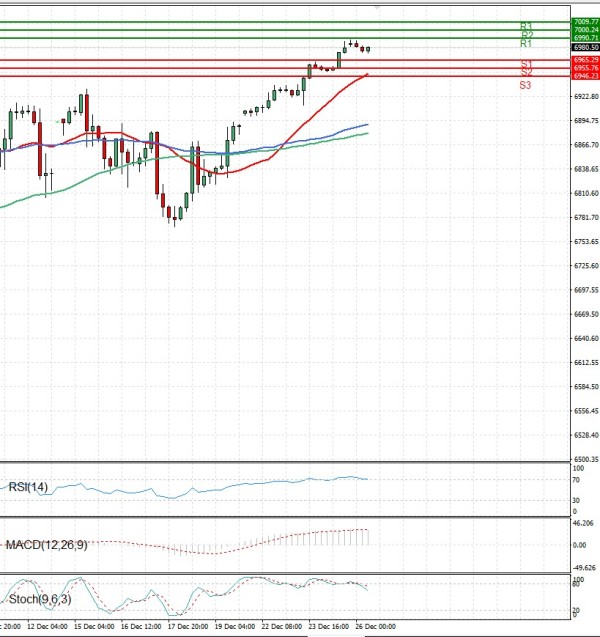Click the 26 Dec 00:00 time axis label
This screenshot has height=637, width=600.
(376, 627)
